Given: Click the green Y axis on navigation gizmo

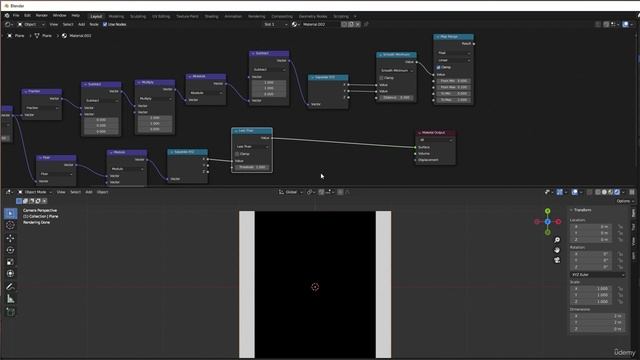Looking at the screenshot, I should tap(548, 211).
